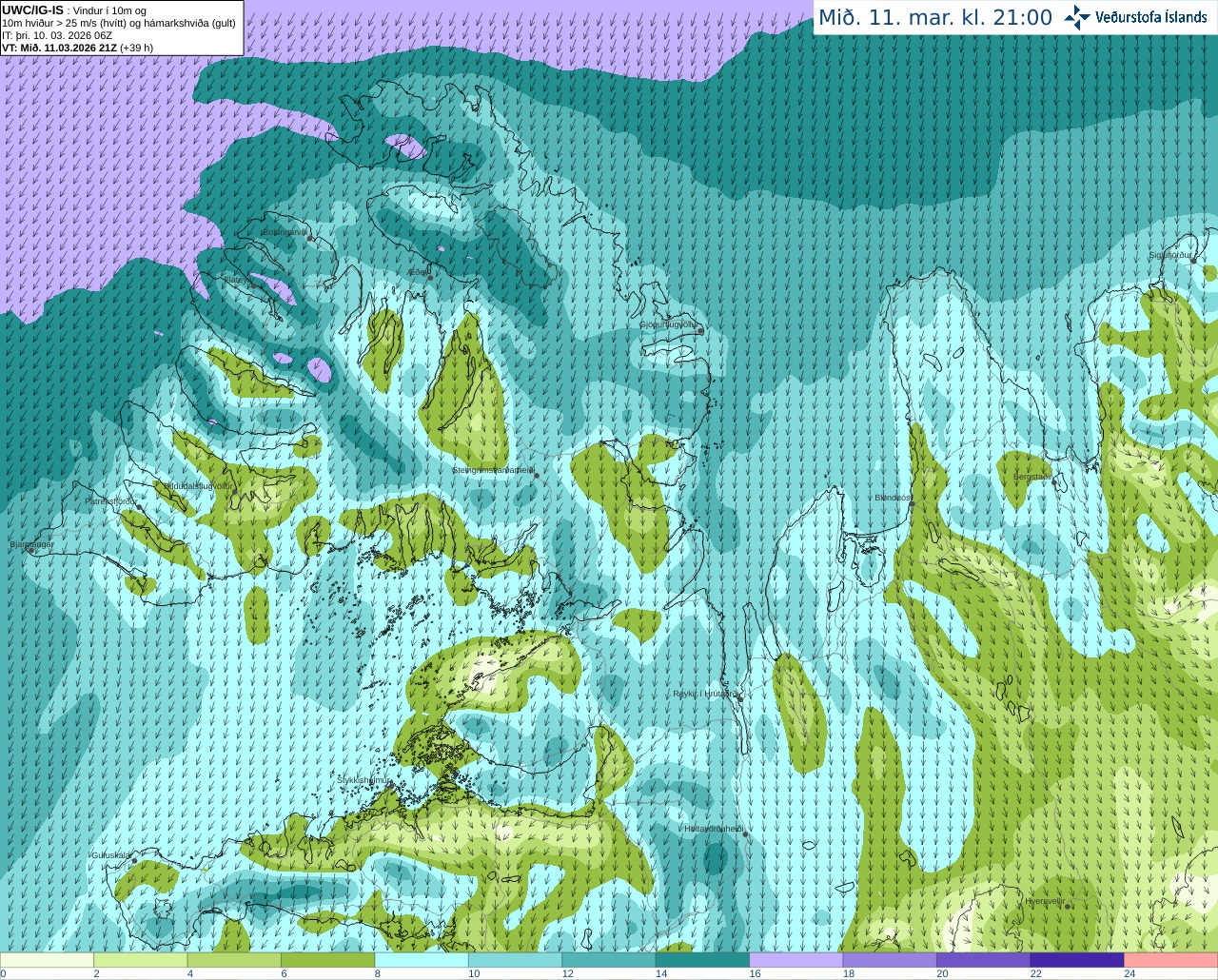Click the legend scale value 8
Screen dimensions: 1218x980
(x=378, y=973)
